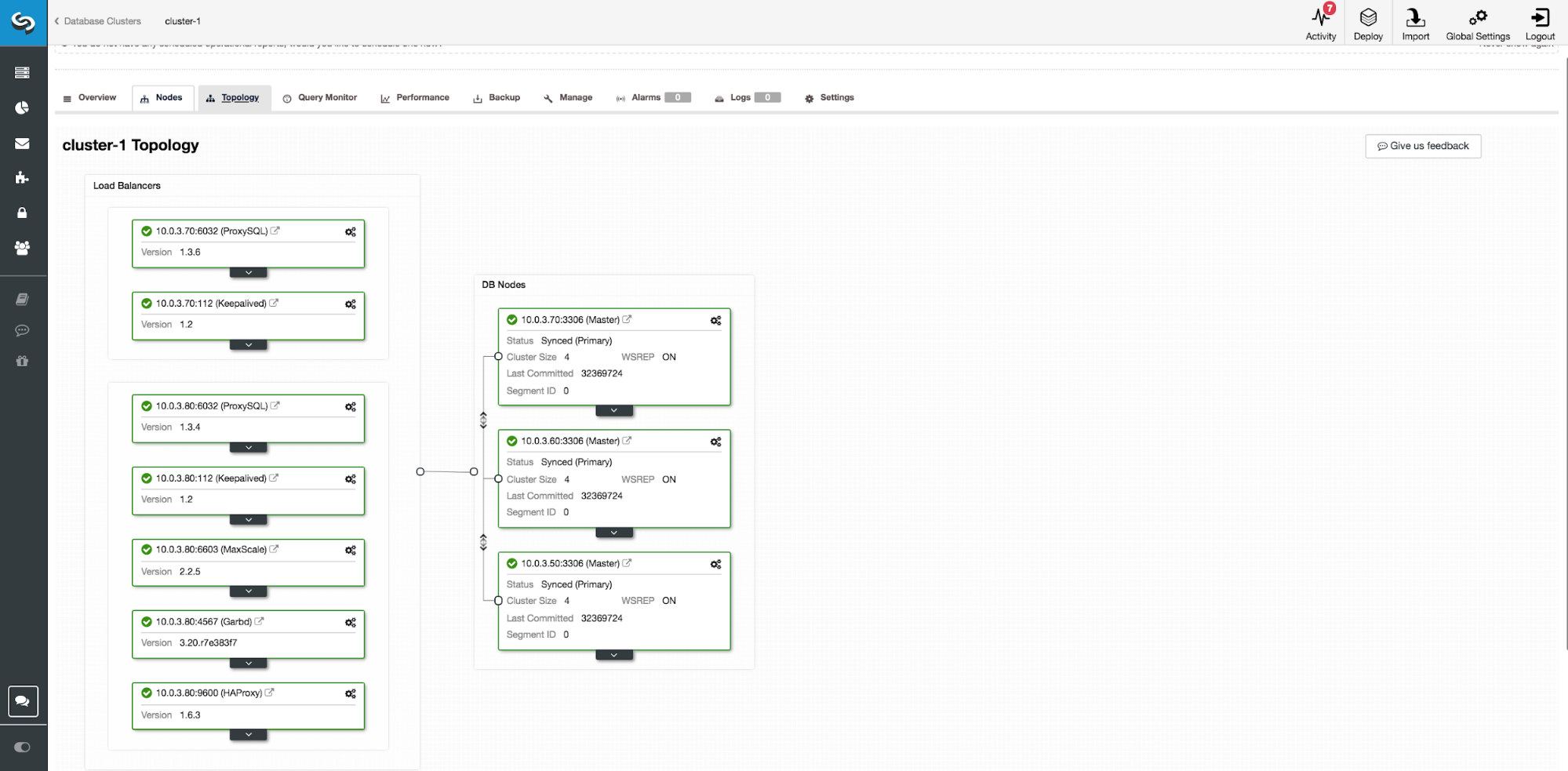Open the Manage tab

click(x=568, y=98)
